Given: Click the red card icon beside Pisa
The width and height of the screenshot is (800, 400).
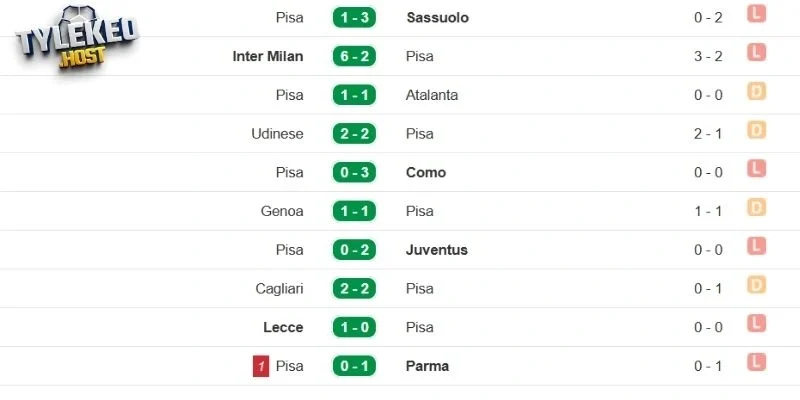Looking at the screenshot, I should pos(262,366).
